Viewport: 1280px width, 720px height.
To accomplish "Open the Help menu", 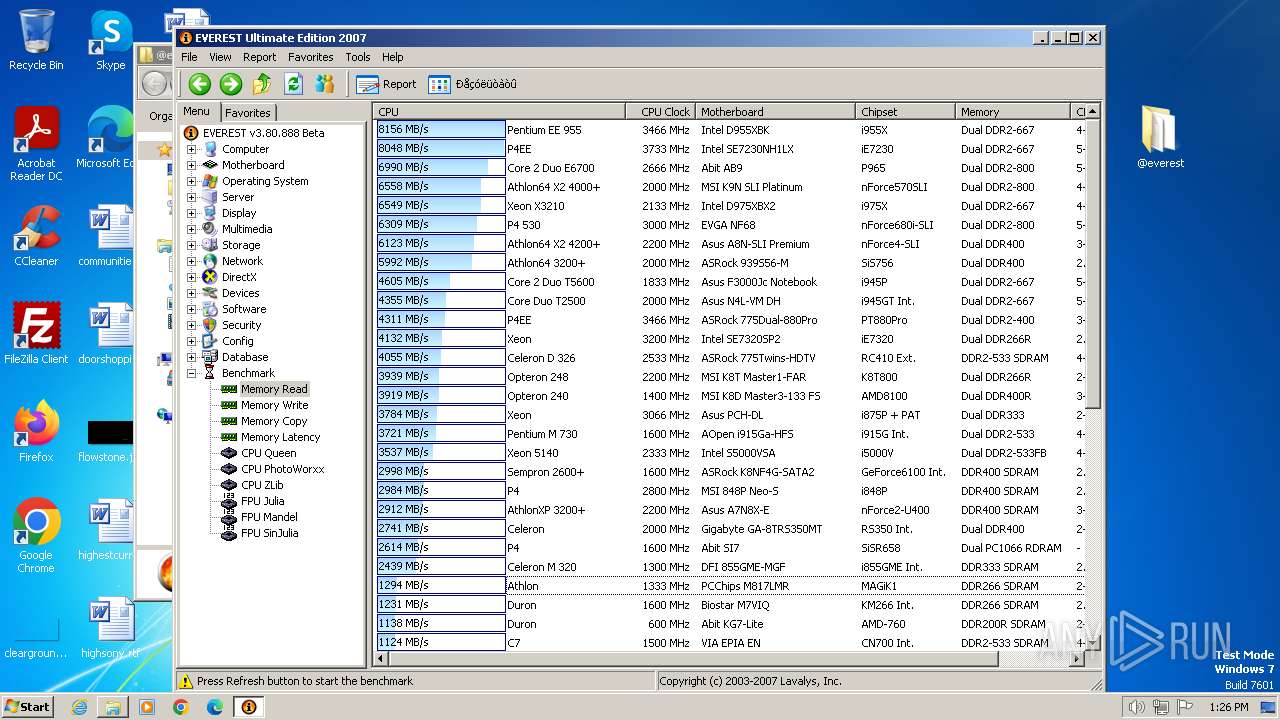I will [393, 57].
